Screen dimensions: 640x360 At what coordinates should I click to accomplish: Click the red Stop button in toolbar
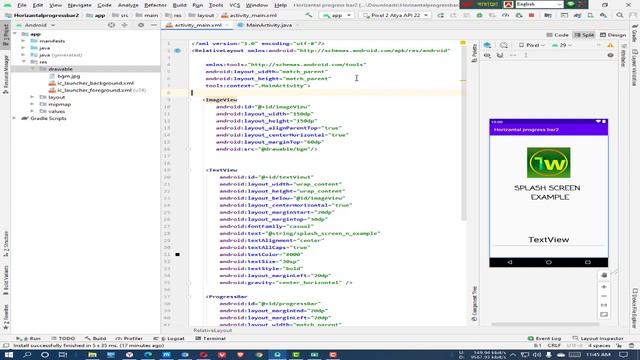pyautogui.click(x=531, y=15)
